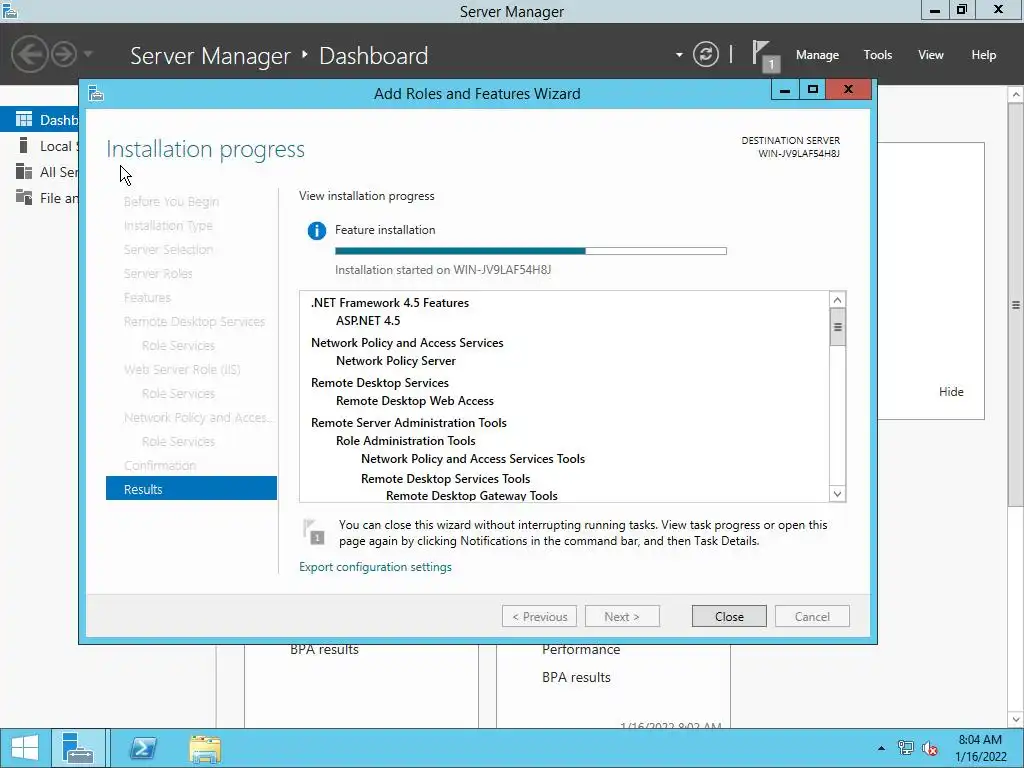Click '.NET Framework 4.5 Features' in list
This screenshot has width=1024, height=768.
click(x=390, y=302)
